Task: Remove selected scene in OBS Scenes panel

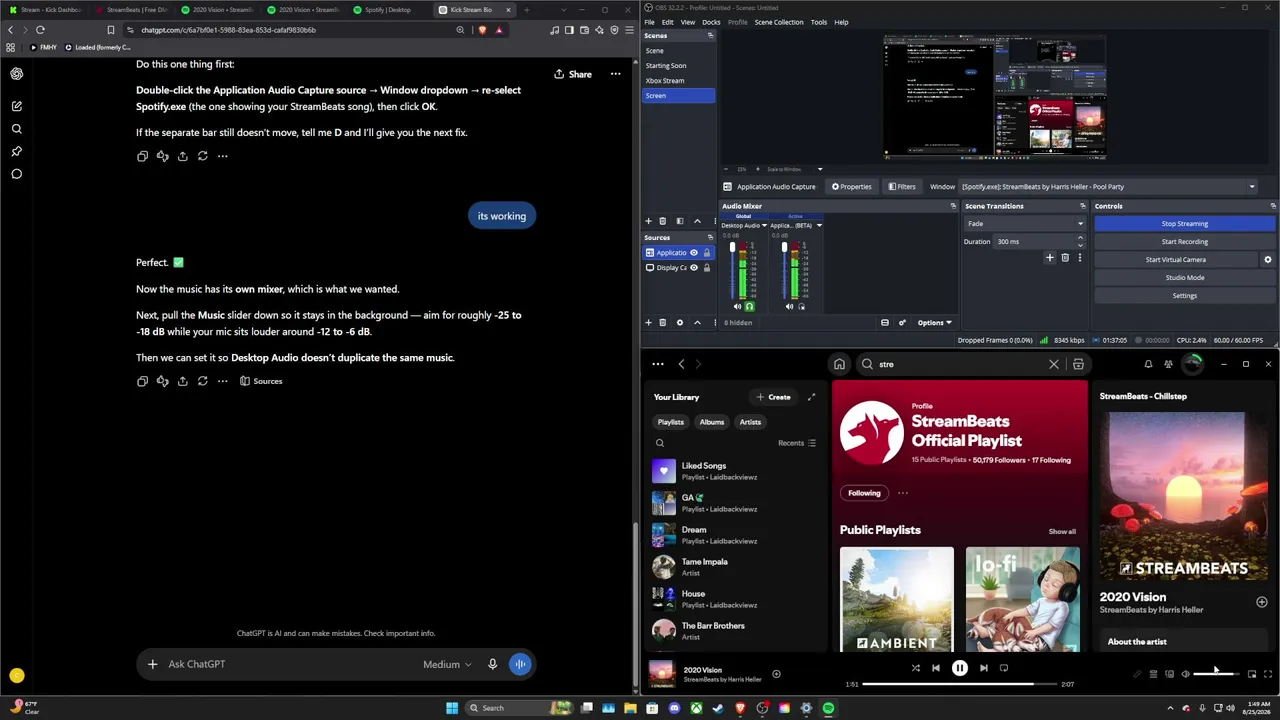Action: pos(663,221)
